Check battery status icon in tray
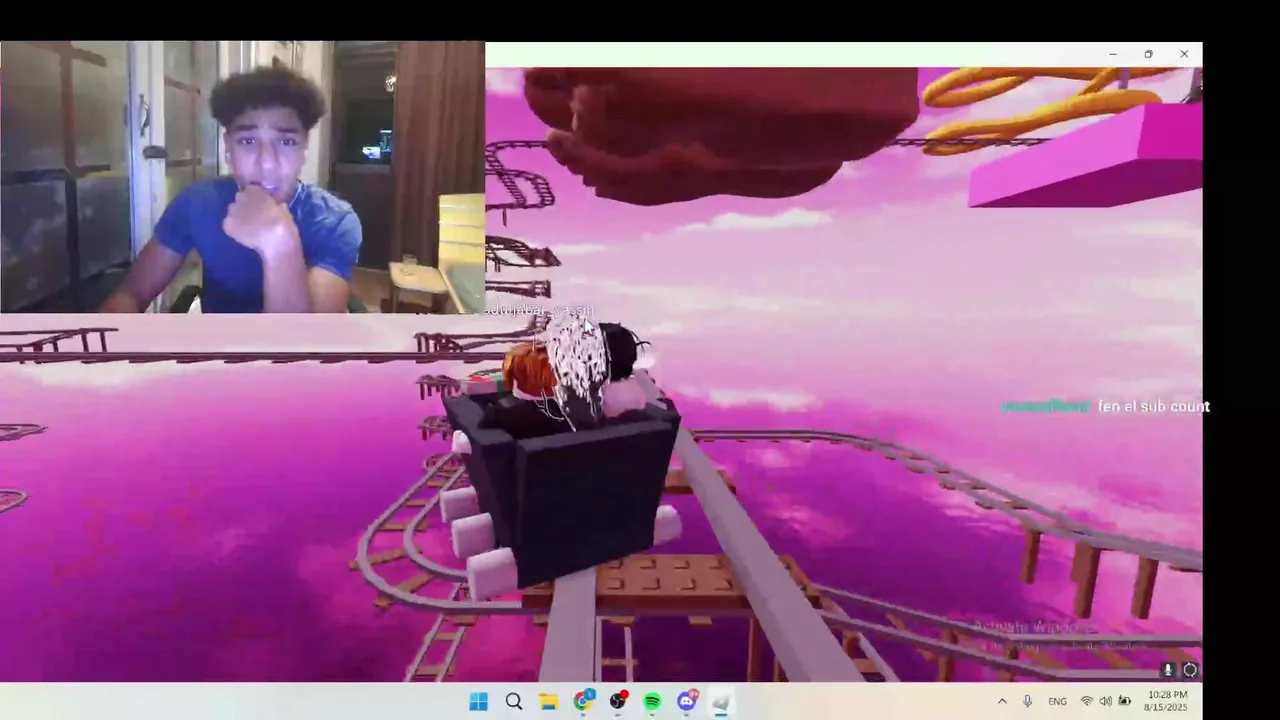The image size is (1280, 720). 1124,702
